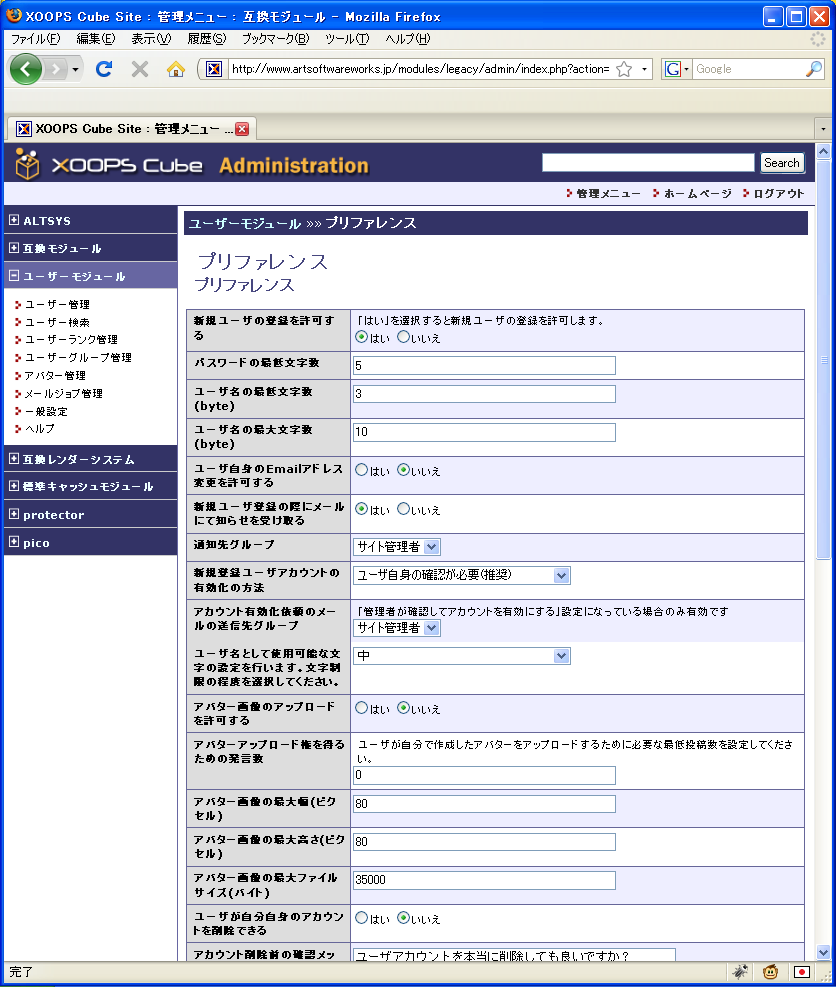Screen dimensions: 836x987
Task: Open the 管理メニュー link
Action: point(608,193)
